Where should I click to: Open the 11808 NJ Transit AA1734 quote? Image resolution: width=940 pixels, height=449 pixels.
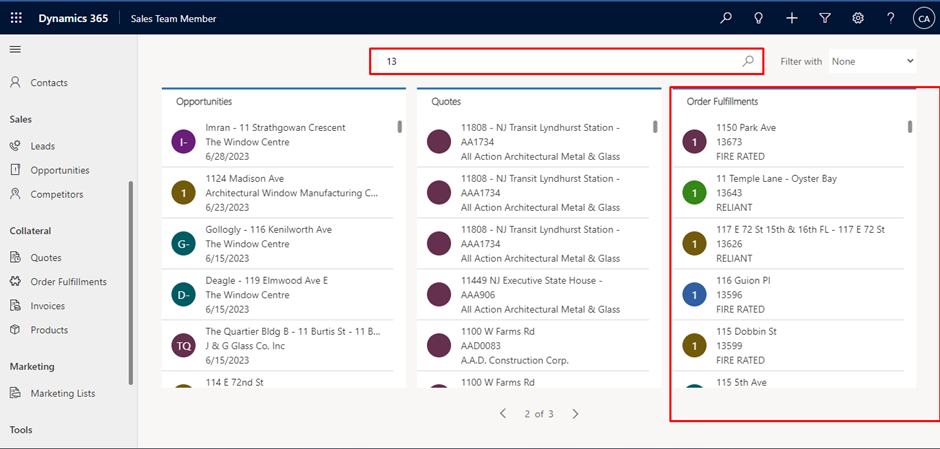[533, 142]
